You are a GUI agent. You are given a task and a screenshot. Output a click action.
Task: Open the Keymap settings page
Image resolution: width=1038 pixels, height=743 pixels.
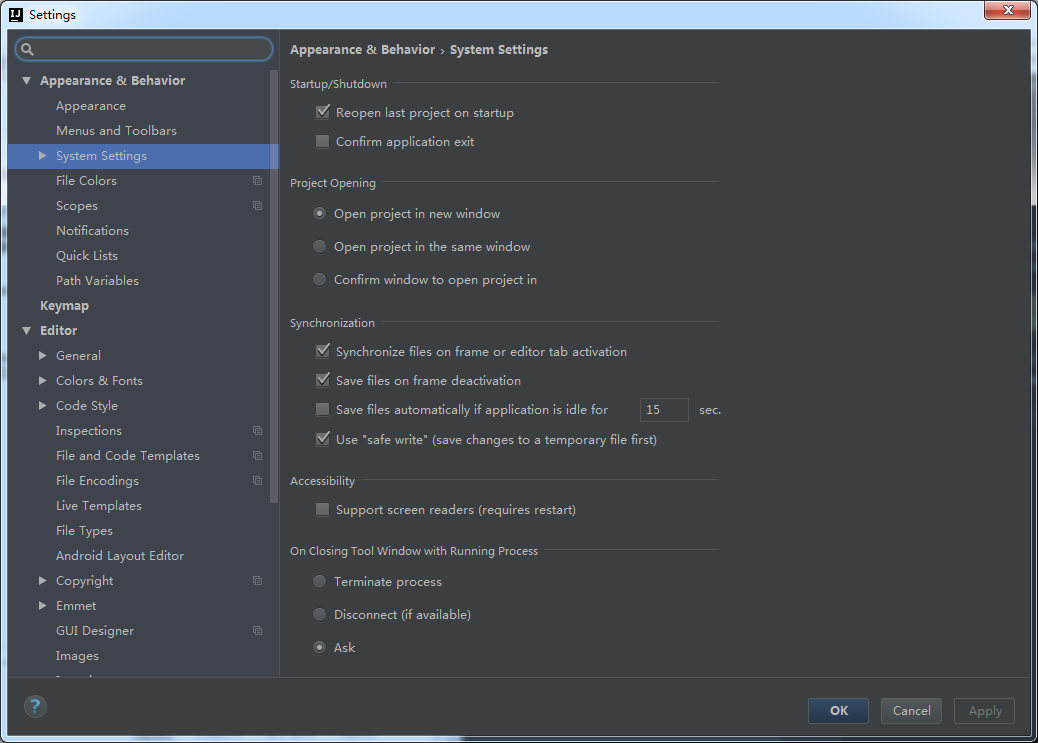click(64, 306)
